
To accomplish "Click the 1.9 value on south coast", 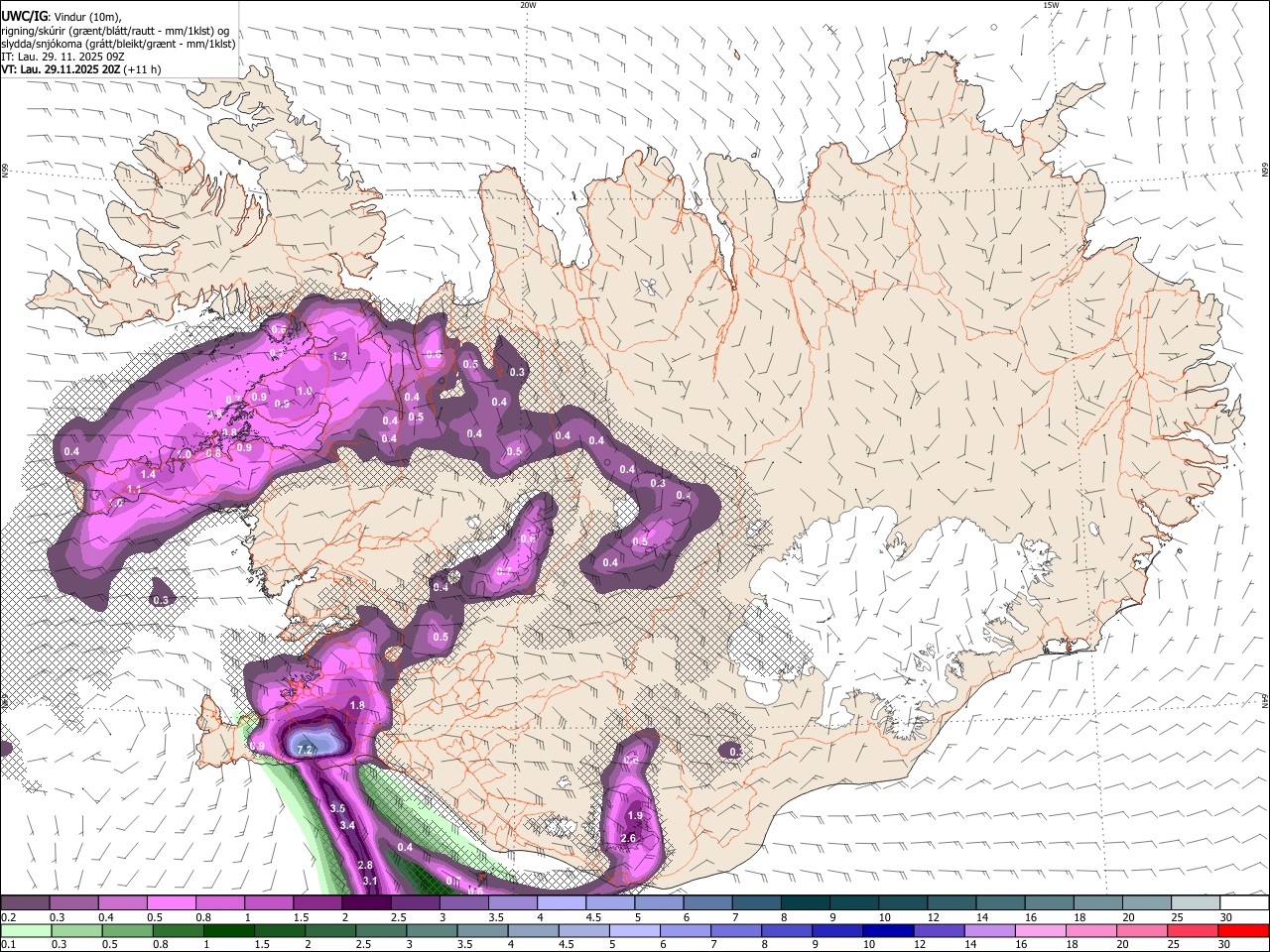I will 636,815.
